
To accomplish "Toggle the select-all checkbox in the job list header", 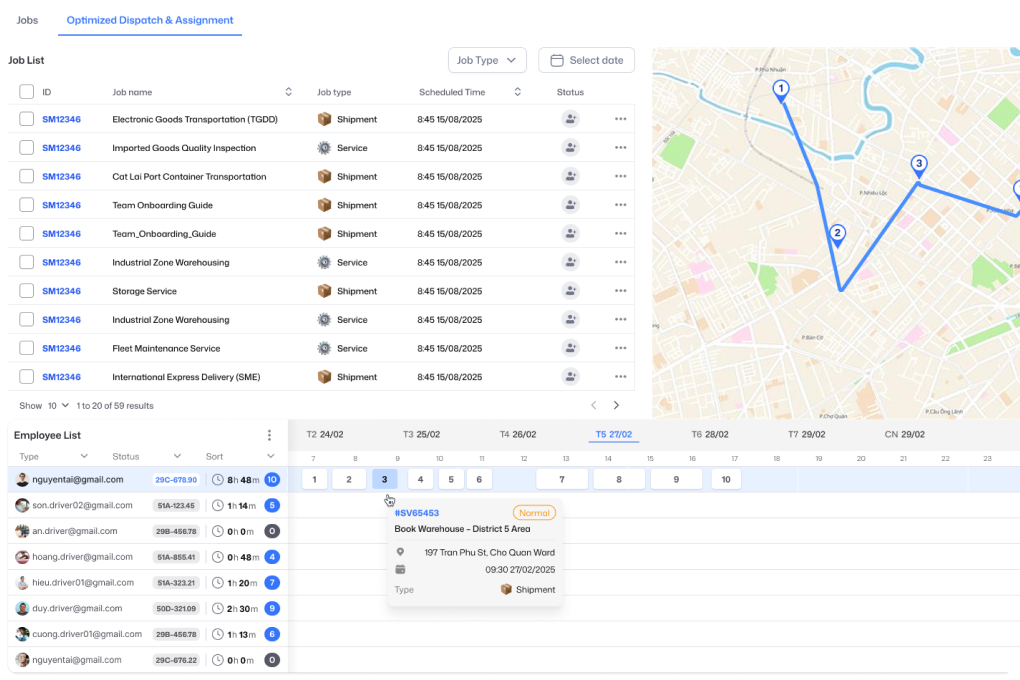I will pos(27,91).
